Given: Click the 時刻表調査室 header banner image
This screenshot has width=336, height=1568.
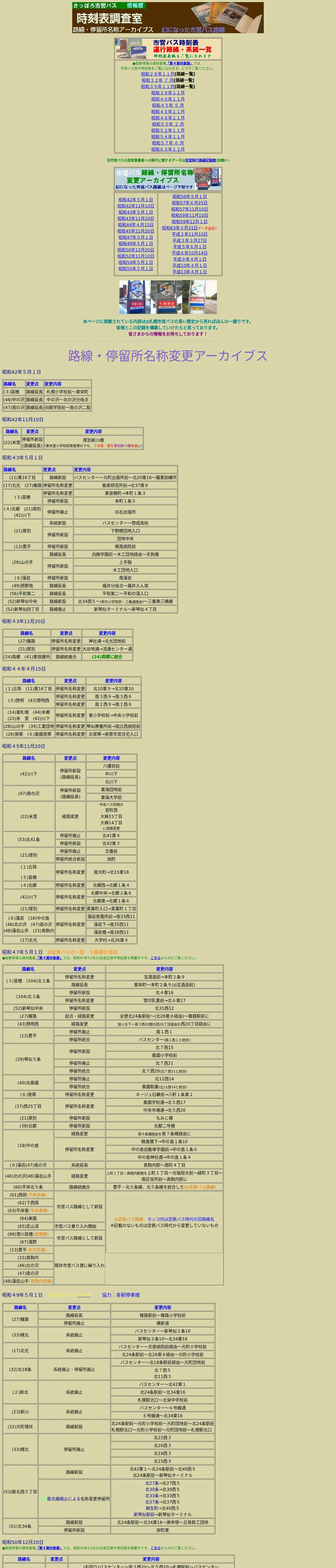Looking at the screenshot, I should (x=168, y=18).
